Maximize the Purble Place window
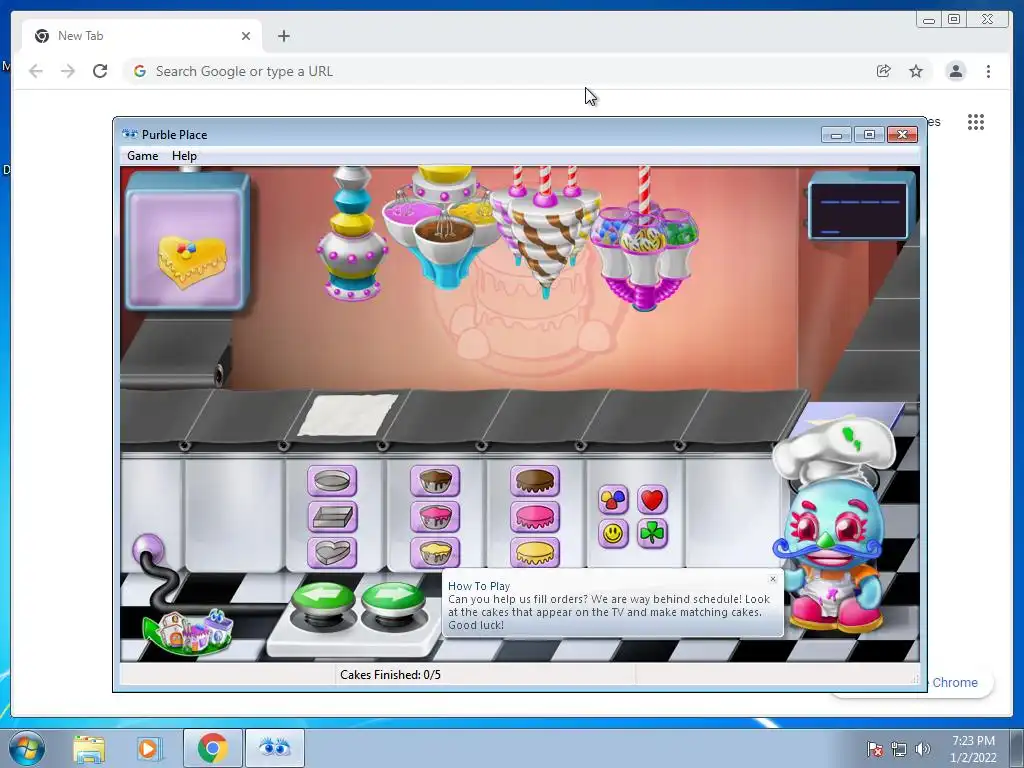1024x768 pixels. coord(869,135)
